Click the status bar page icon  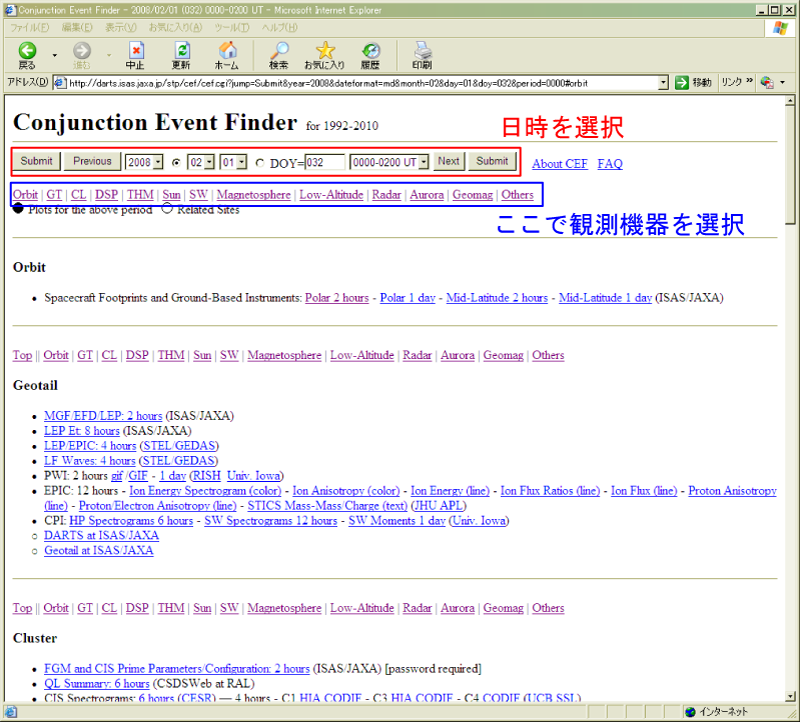pyautogui.click(x=11, y=712)
